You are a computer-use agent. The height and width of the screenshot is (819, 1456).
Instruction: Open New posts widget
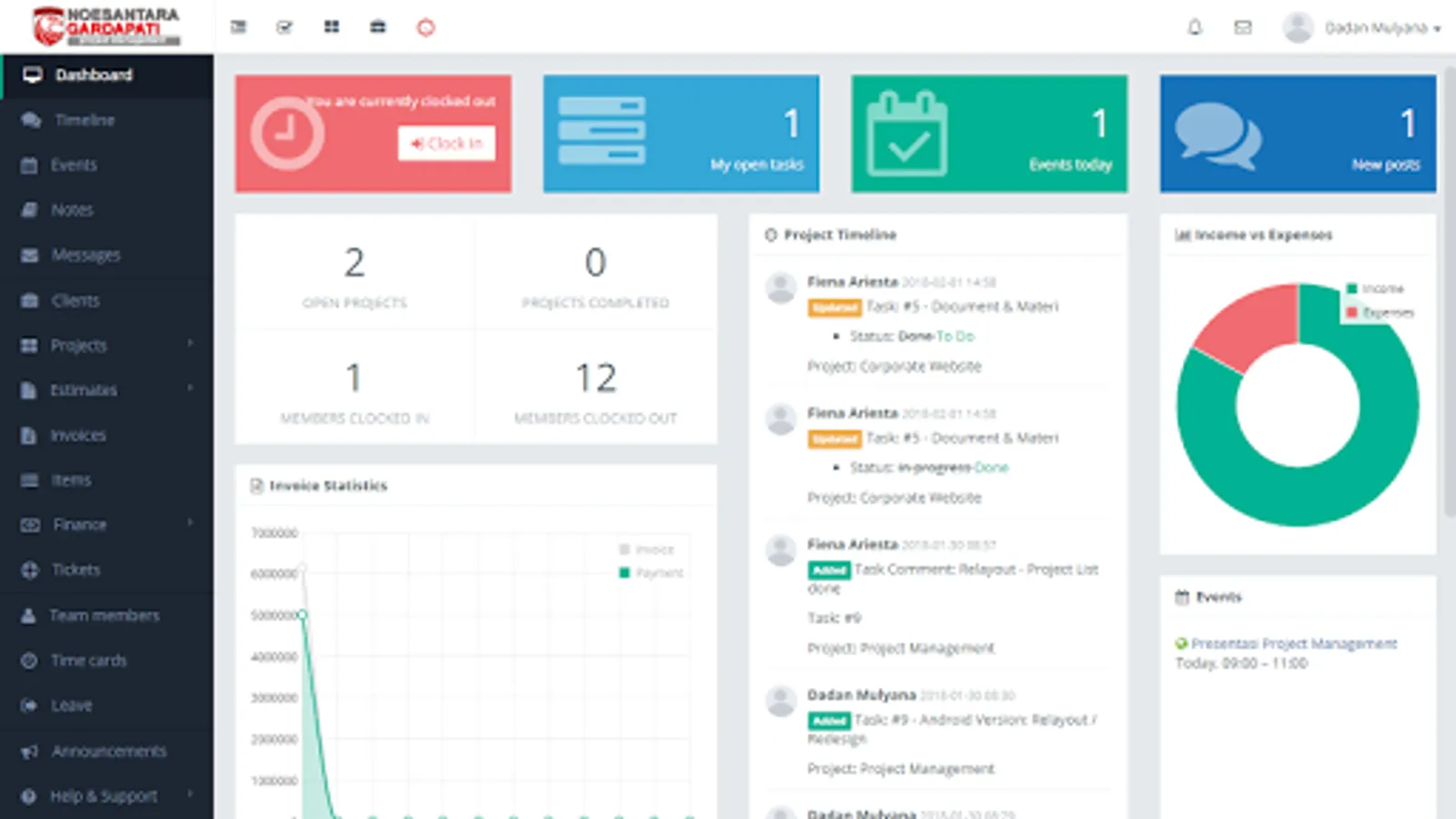1298,134
